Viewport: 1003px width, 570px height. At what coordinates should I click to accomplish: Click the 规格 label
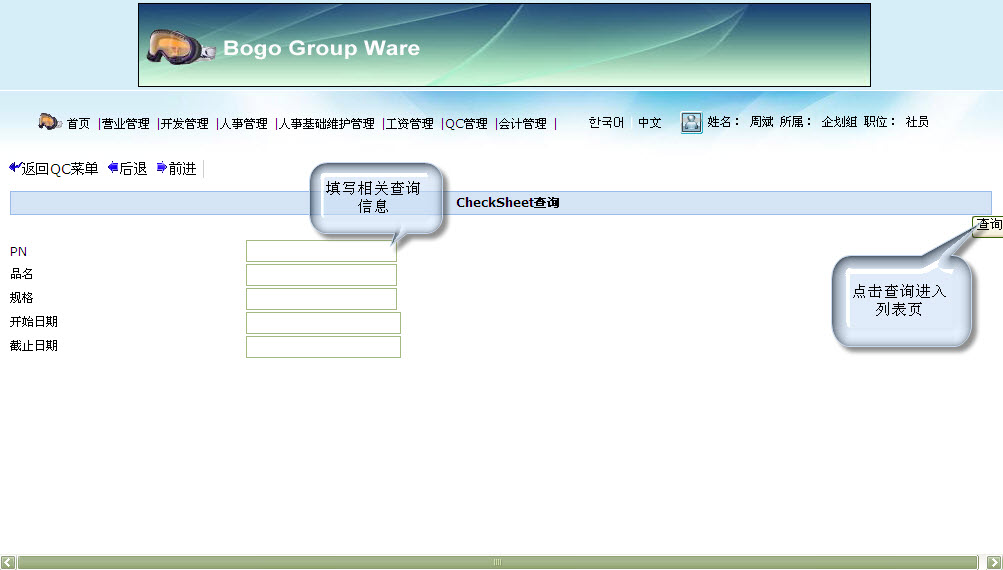[x=22, y=297]
